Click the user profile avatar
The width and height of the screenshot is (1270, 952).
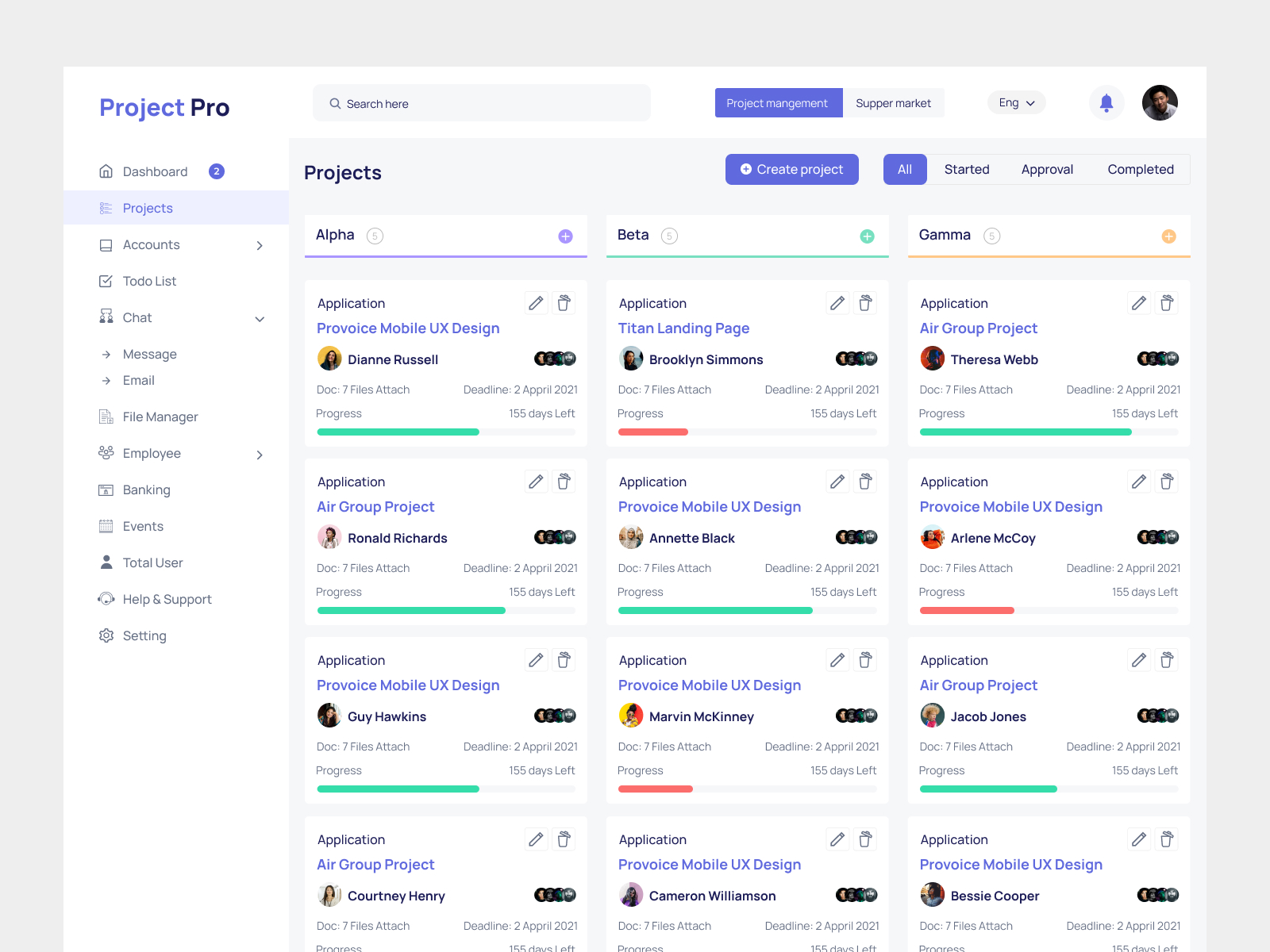[1160, 102]
